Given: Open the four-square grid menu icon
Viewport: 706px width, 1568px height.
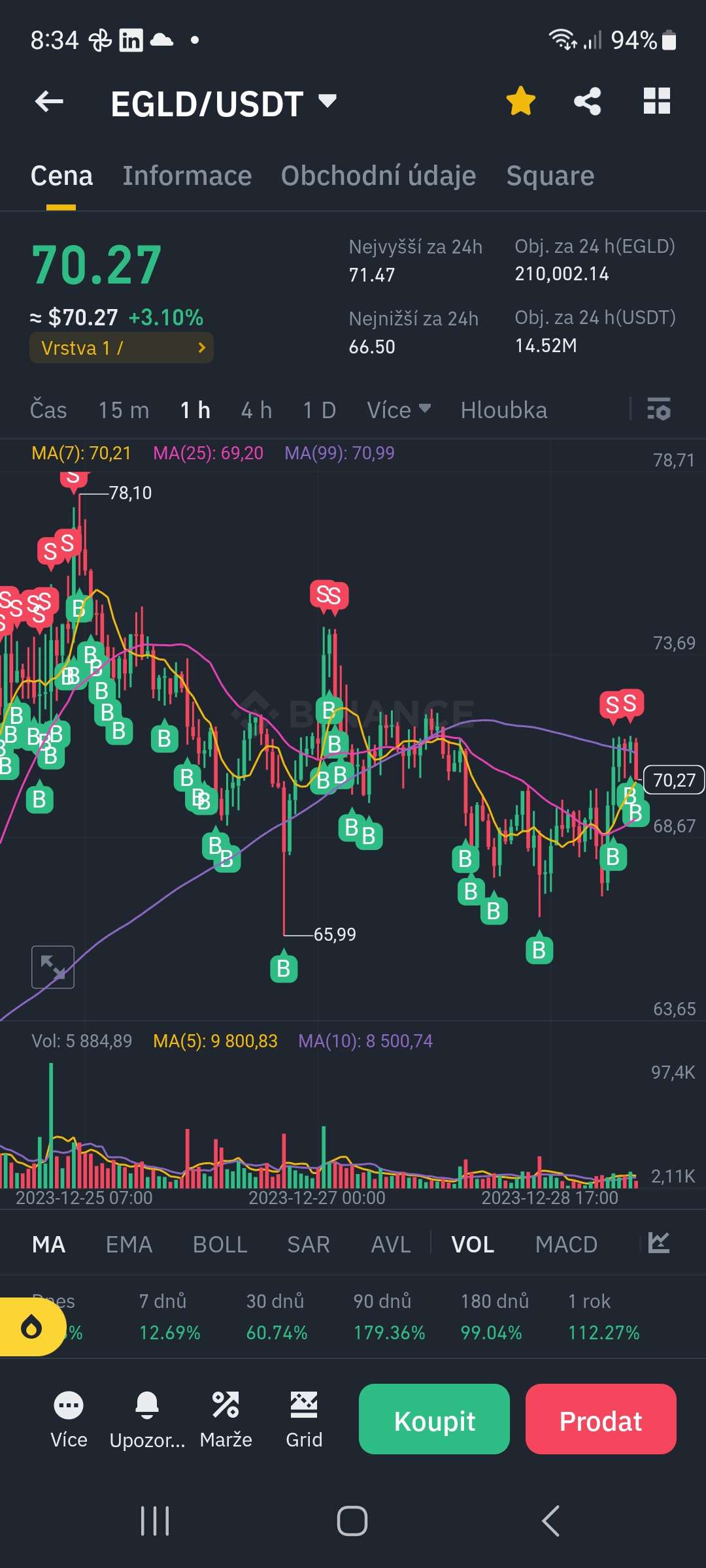Looking at the screenshot, I should tap(656, 102).
